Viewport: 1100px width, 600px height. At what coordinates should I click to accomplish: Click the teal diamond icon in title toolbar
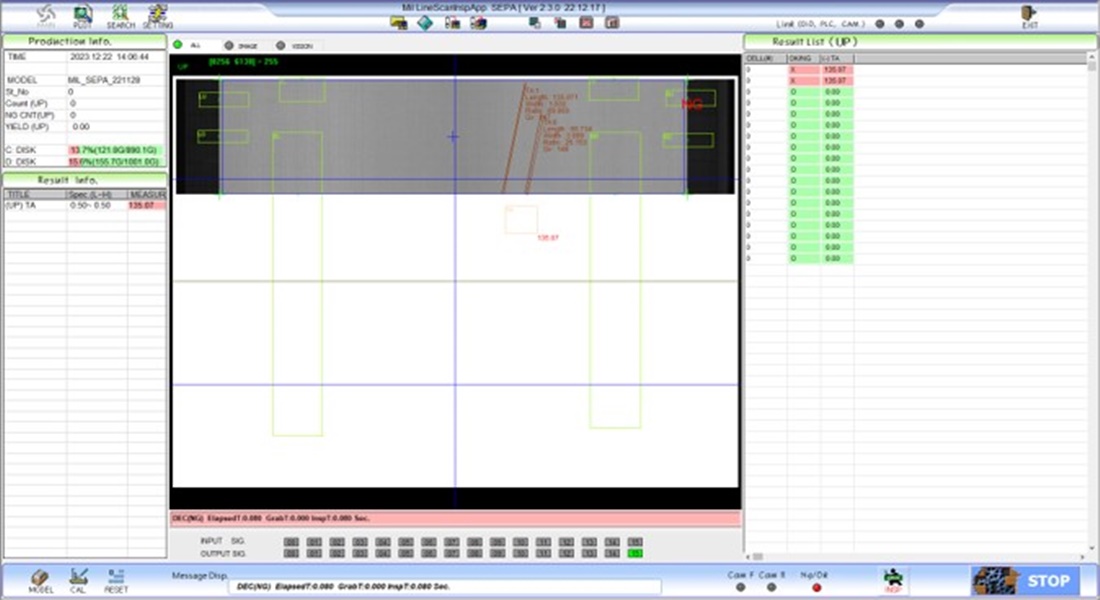point(425,23)
